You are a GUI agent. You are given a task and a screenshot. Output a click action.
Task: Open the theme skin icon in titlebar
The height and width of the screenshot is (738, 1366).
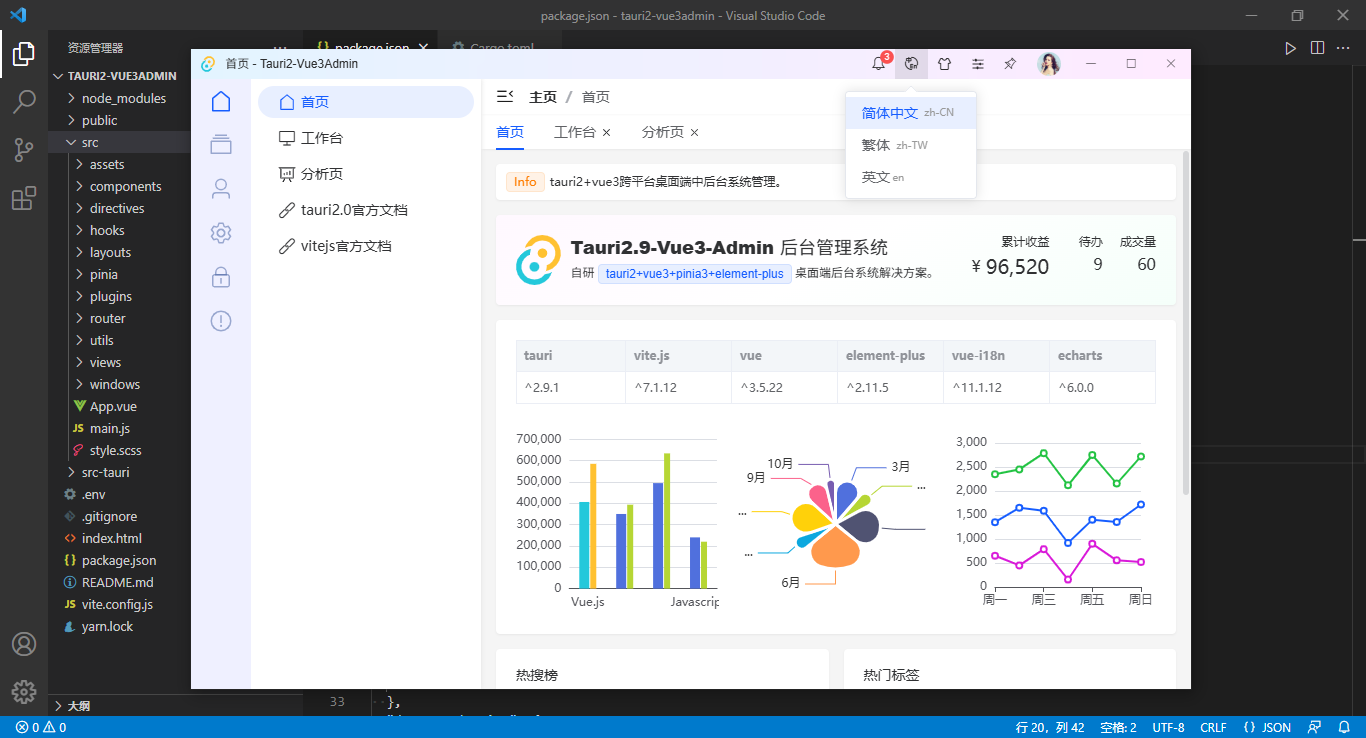point(944,63)
